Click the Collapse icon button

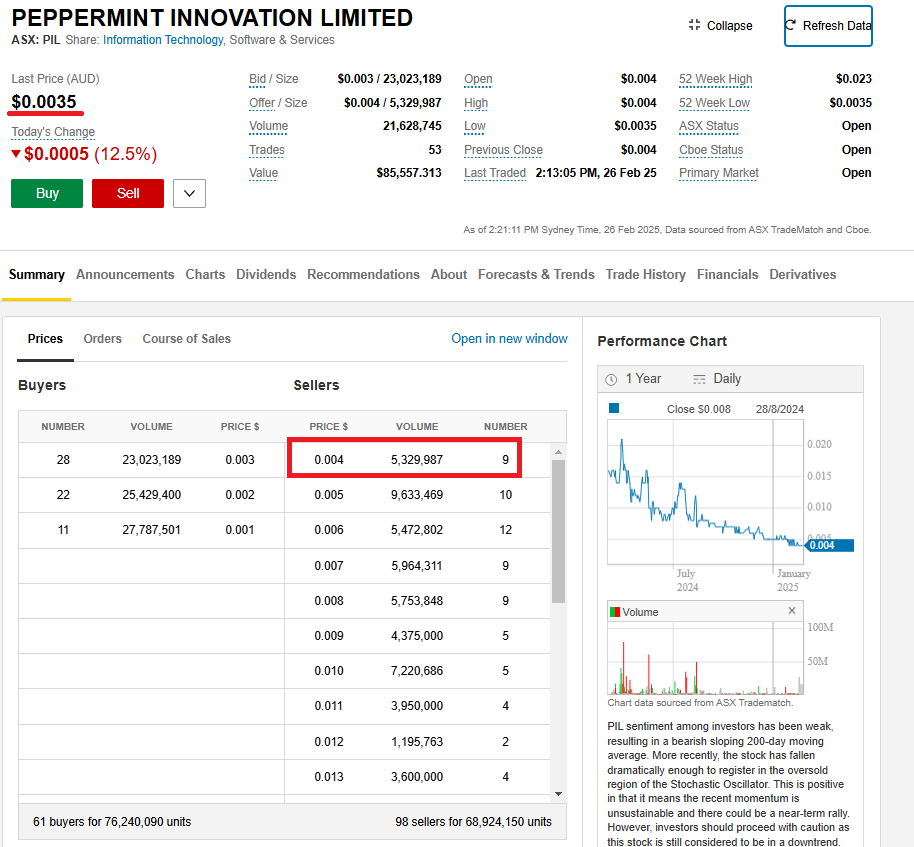(720, 26)
